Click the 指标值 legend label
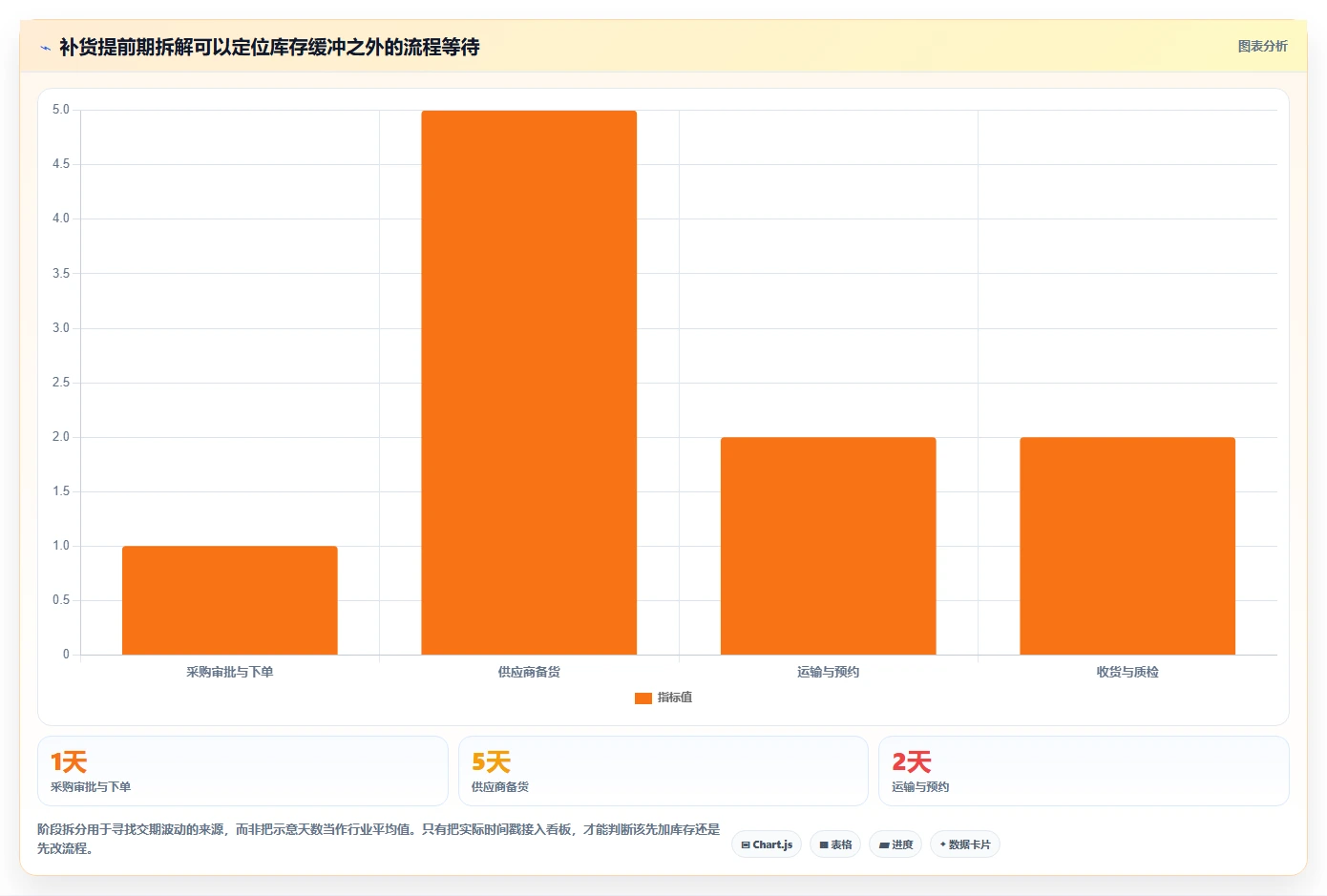This screenshot has height=896, width=1327. (675, 698)
